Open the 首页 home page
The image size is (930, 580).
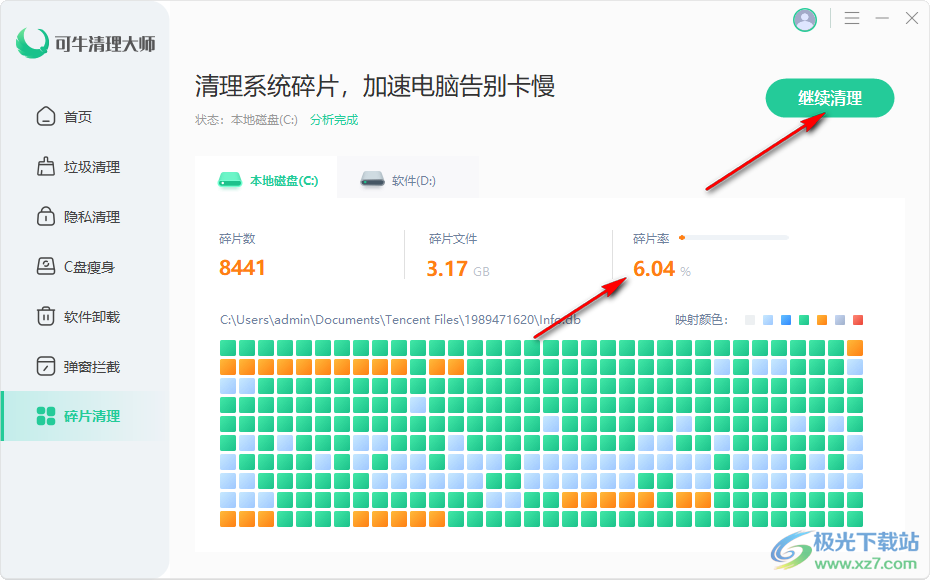point(65,117)
